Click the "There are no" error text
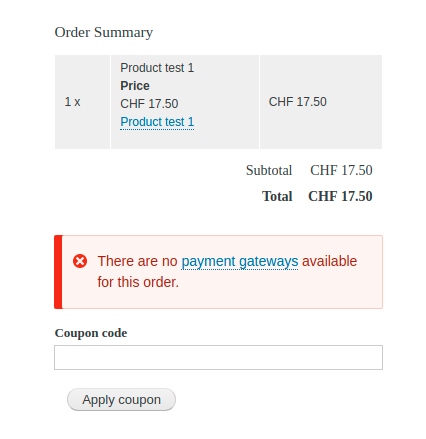 (x=137, y=261)
